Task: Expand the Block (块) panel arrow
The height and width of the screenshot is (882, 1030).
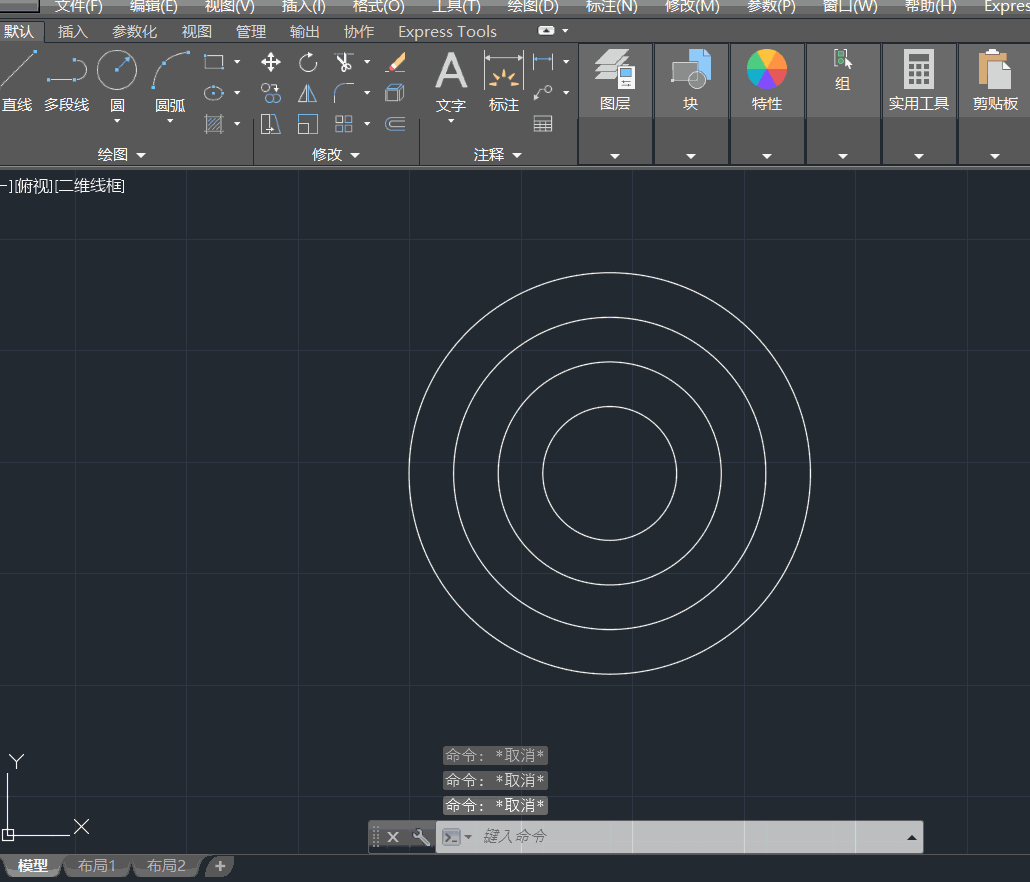Action: pos(690,156)
